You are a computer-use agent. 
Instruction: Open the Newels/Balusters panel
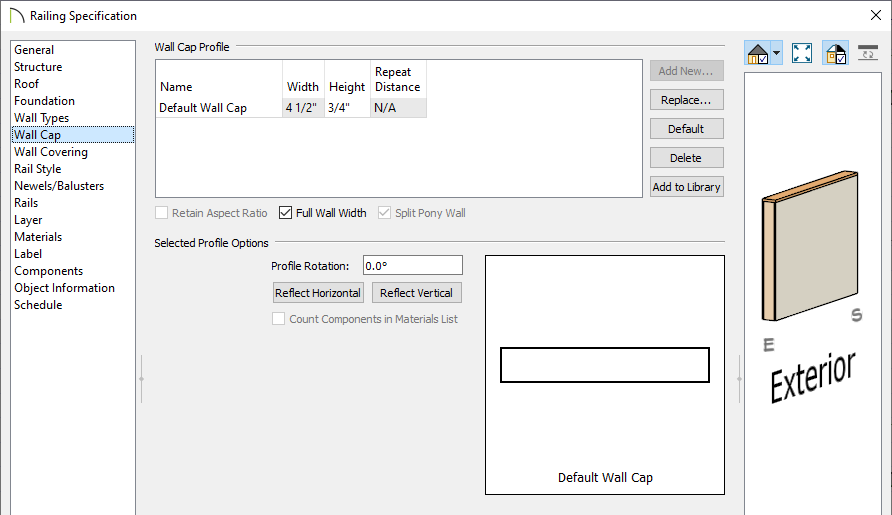(59, 186)
